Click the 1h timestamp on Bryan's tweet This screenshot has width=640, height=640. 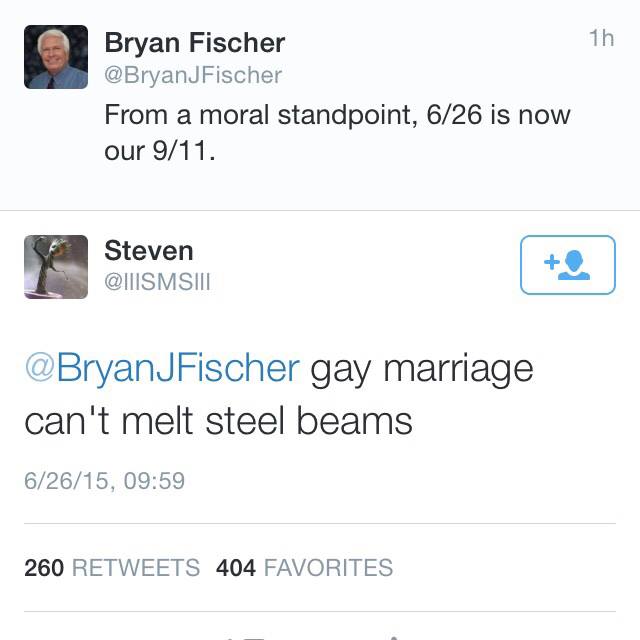pos(601,39)
